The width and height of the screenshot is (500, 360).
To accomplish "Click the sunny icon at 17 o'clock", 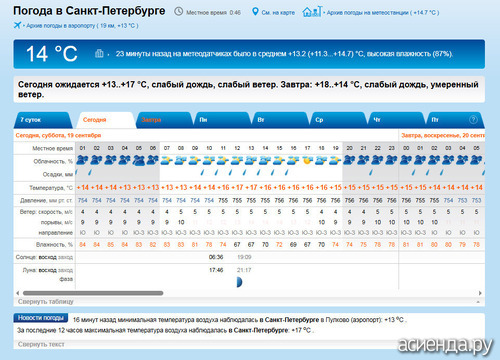I will coord(307,161).
